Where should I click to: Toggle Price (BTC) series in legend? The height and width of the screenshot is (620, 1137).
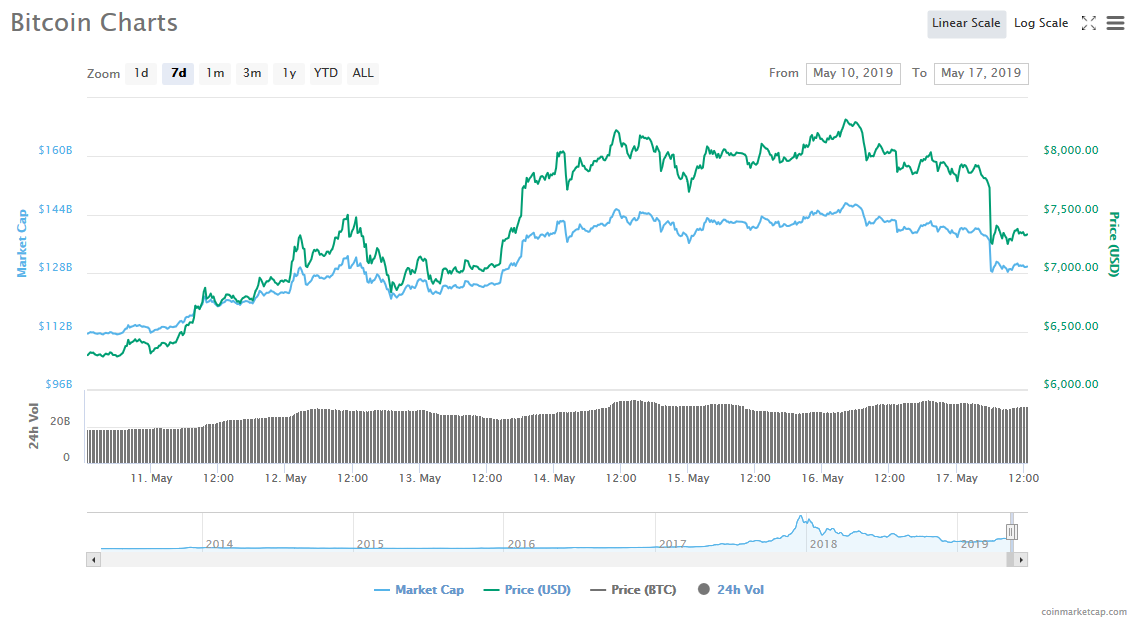633,590
